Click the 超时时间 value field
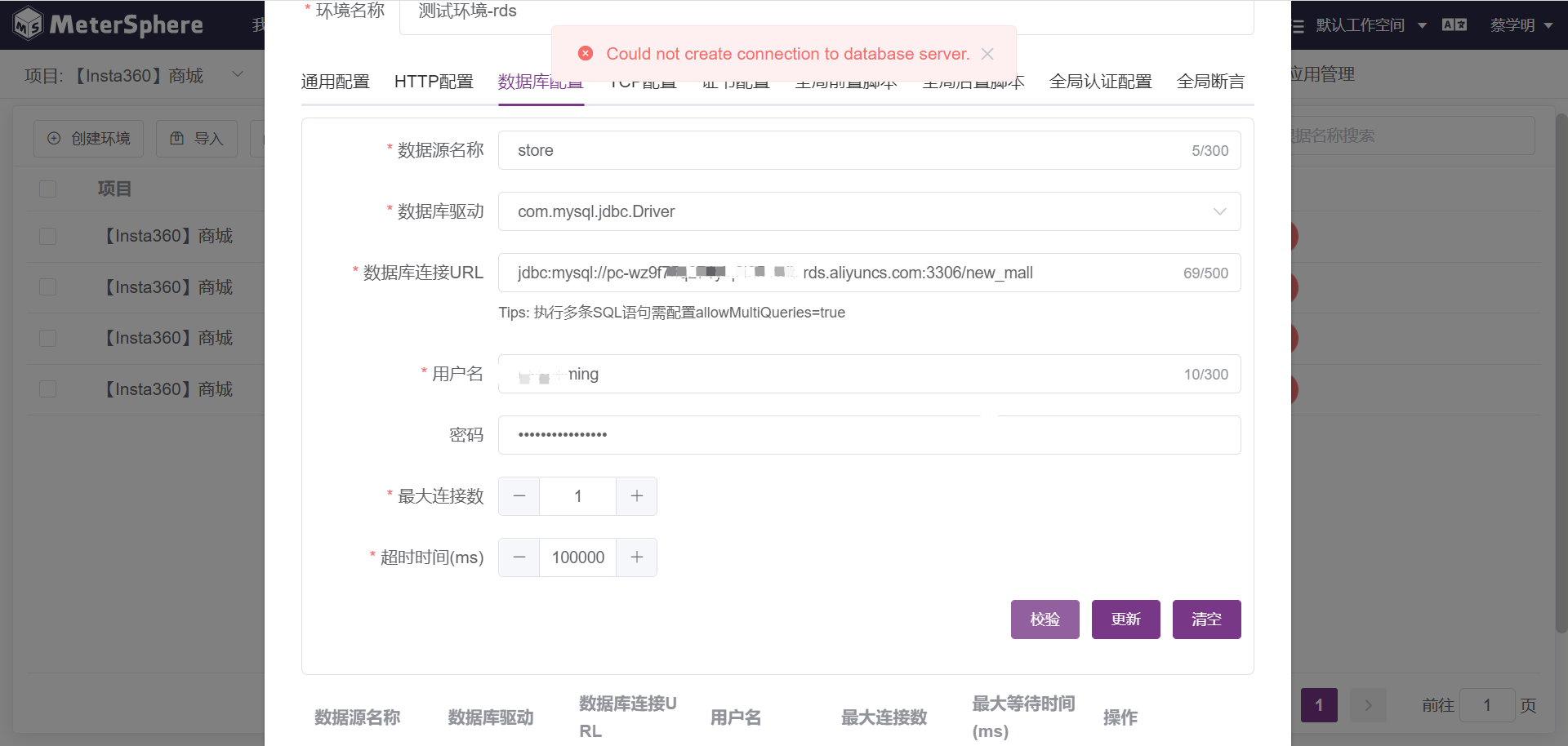This screenshot has width=1568, height=746. click(578, 557)
